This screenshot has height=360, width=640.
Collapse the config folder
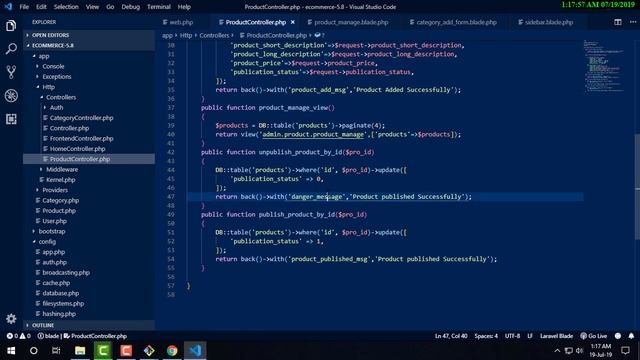click(47, 242)
